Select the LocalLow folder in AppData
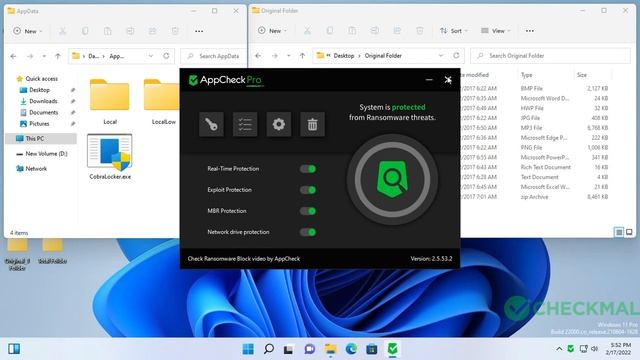This screenshot has width=640, height=360. pyautogui.click(x=162, y=102)
